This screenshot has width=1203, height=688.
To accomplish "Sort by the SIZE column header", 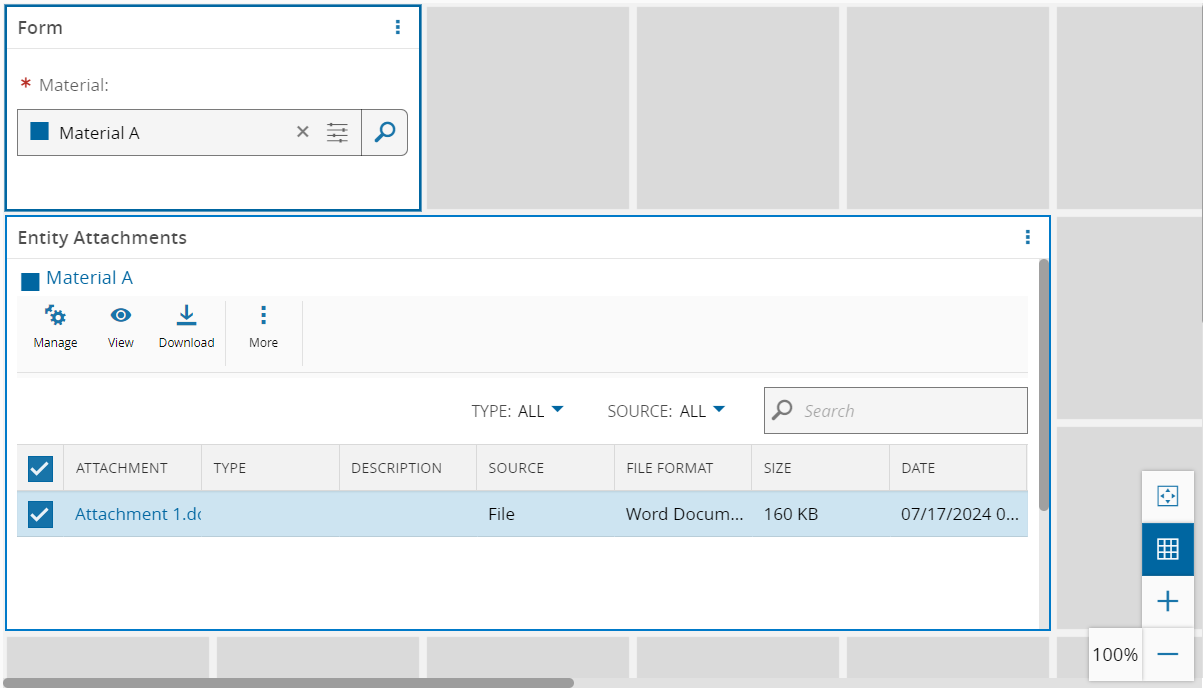I will (x=820, y=468).
